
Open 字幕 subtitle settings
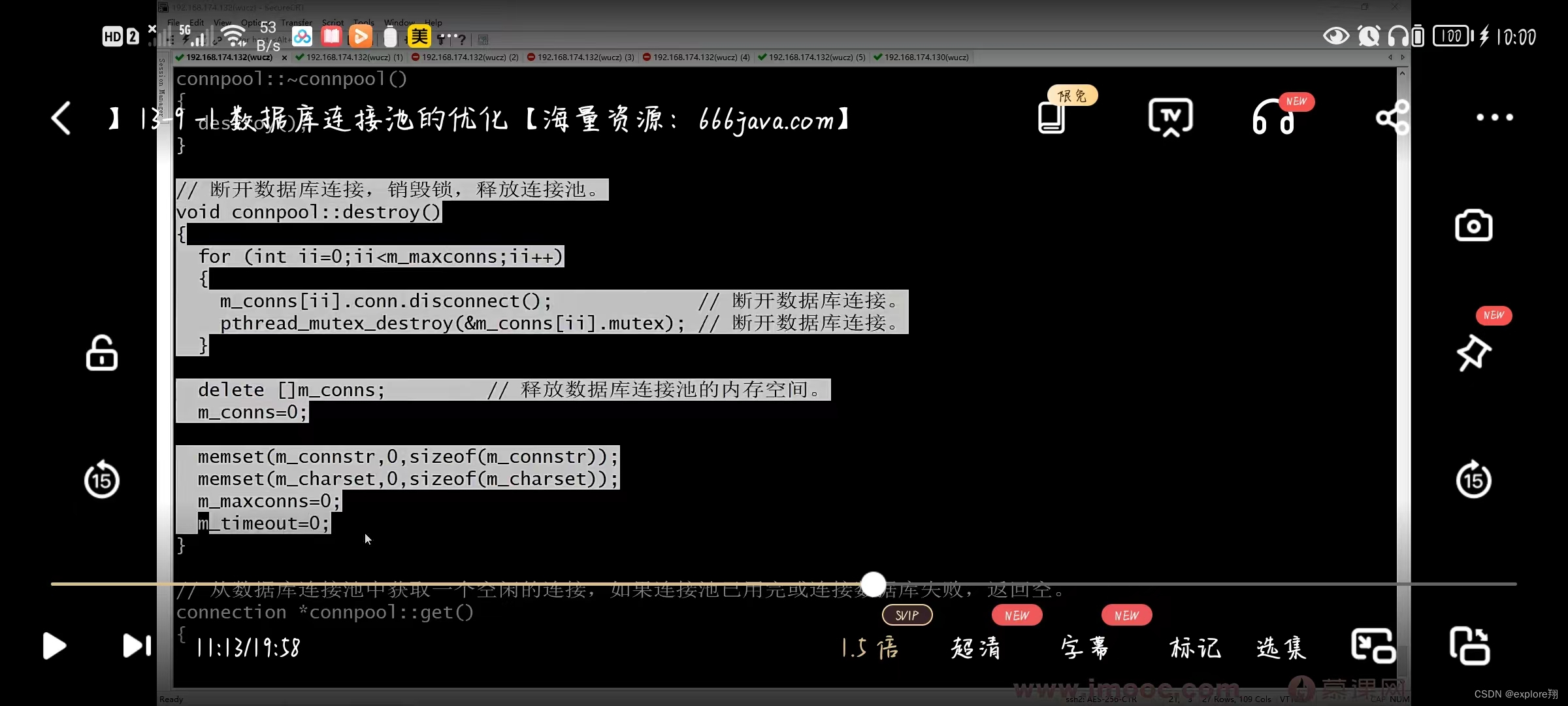[1085, 648]
